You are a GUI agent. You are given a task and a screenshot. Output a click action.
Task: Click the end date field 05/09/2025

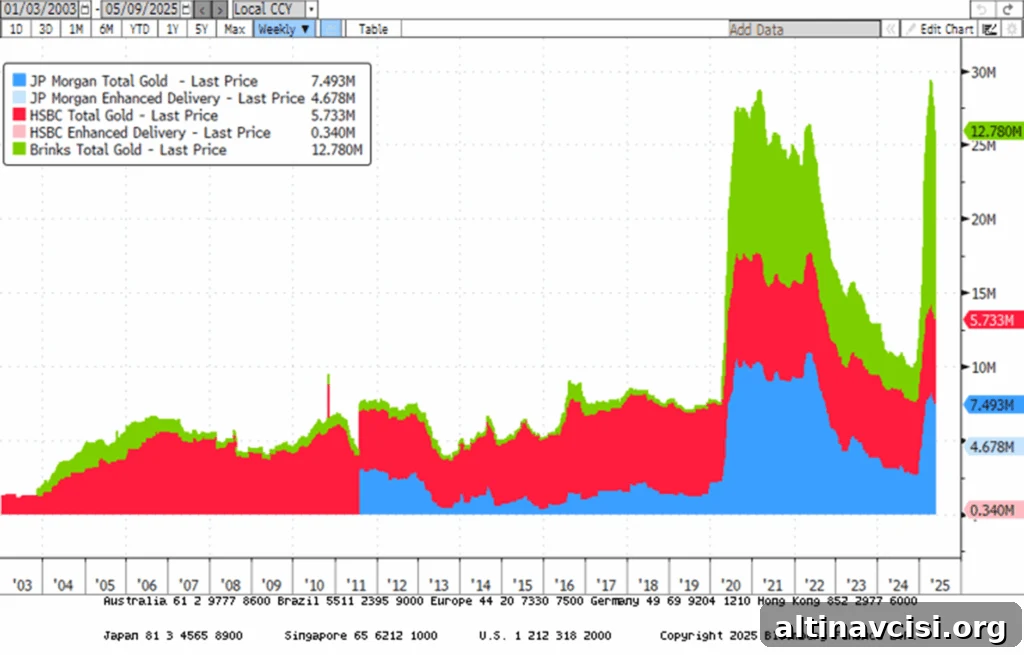tap(141, 9)
